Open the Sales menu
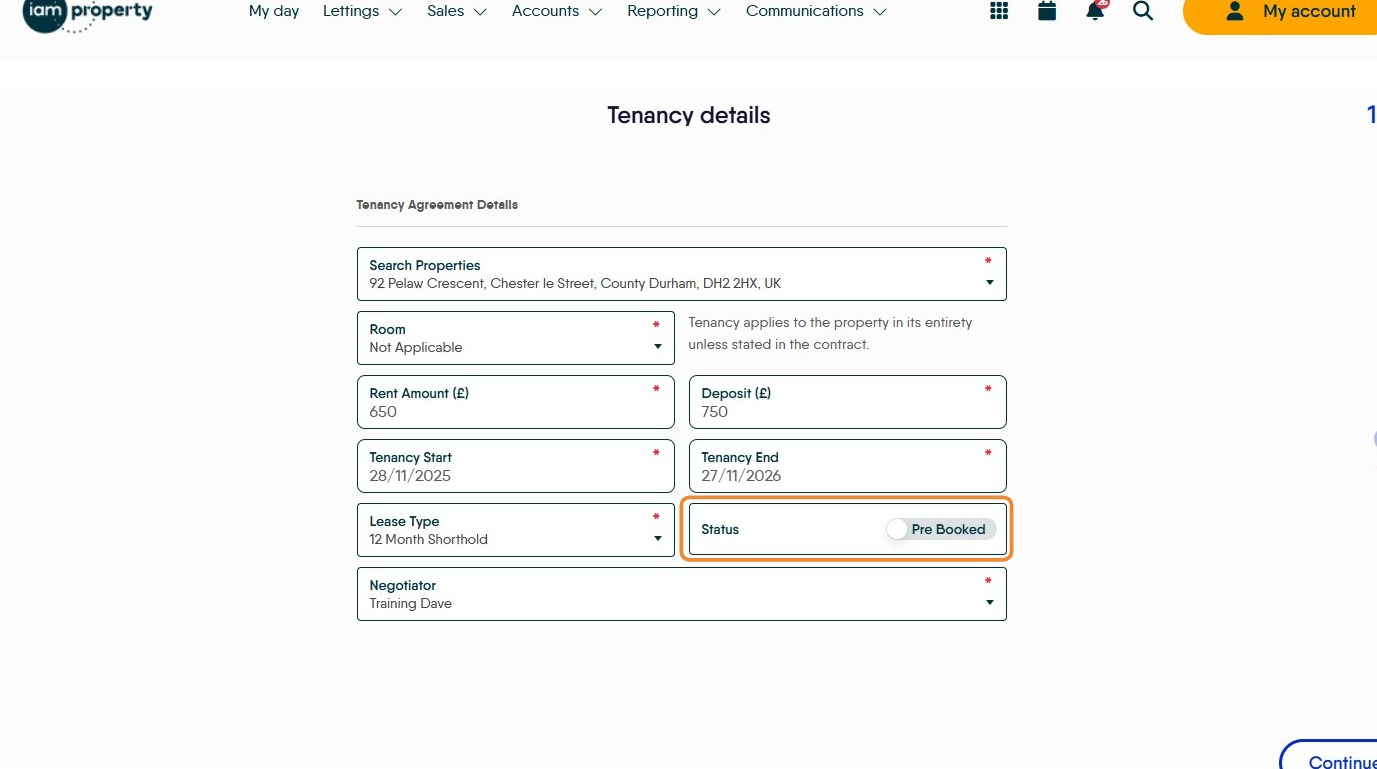 (x=456, y=11)
